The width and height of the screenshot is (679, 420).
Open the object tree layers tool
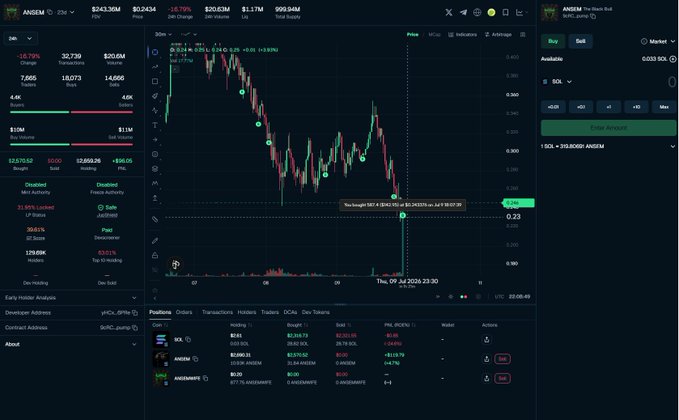[x=155, y=169]
